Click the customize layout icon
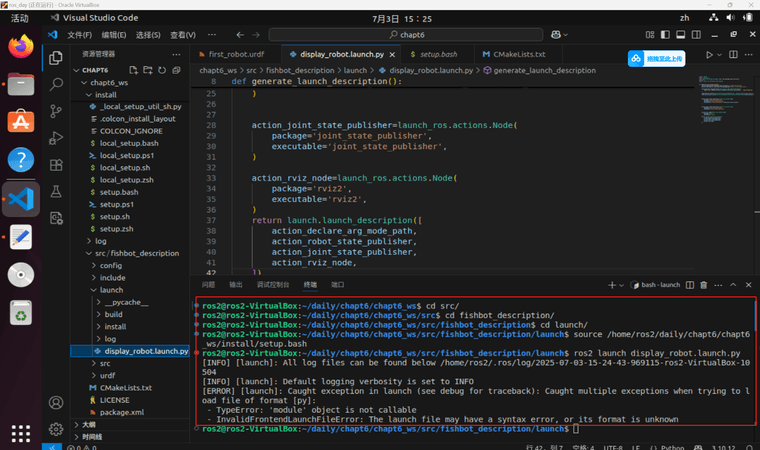The width and height of the screenshot is (760, 450). coord(650,34)
